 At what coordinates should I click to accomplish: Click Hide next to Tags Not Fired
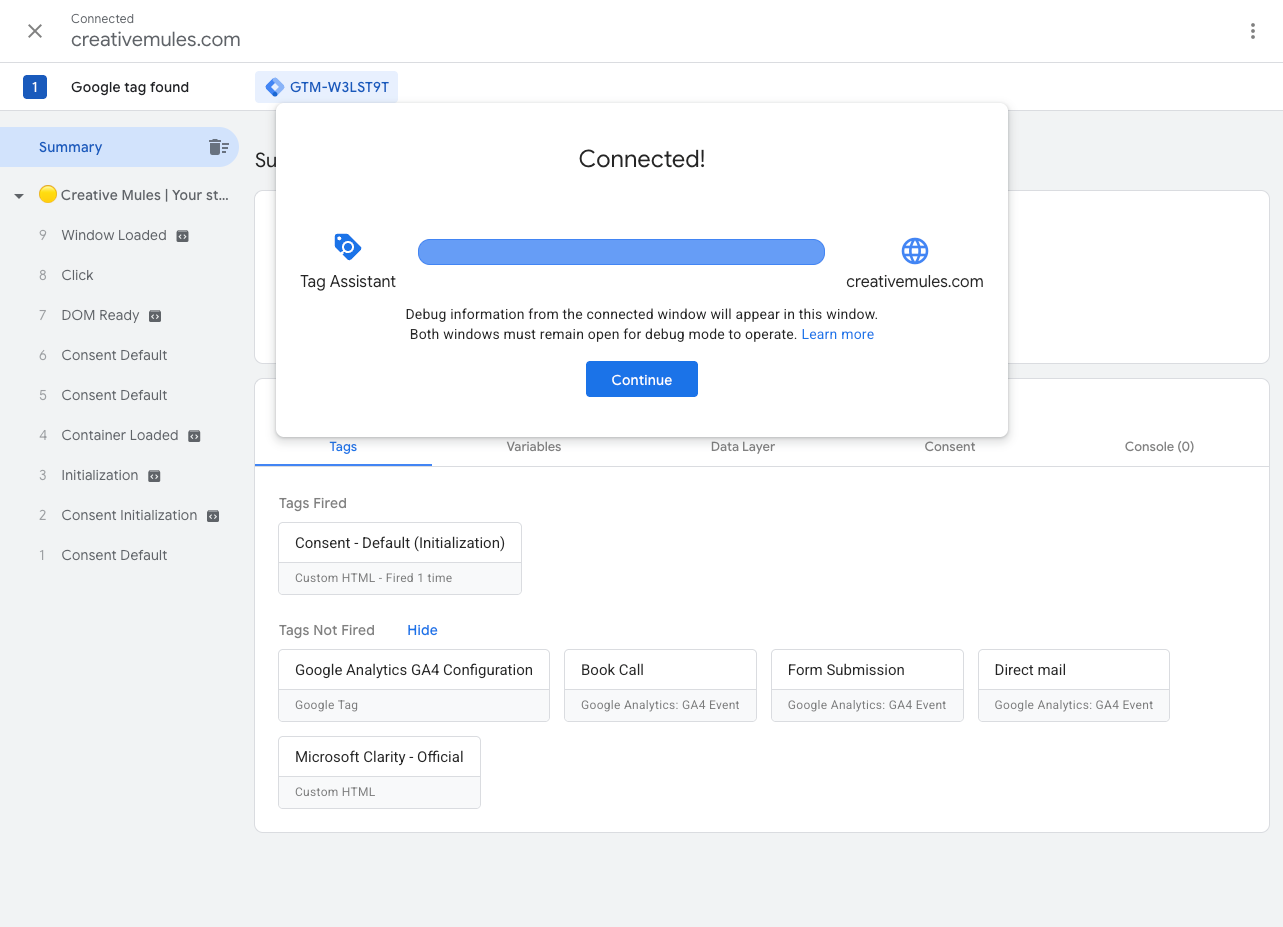pyautogui.click(x=422, y=630)
